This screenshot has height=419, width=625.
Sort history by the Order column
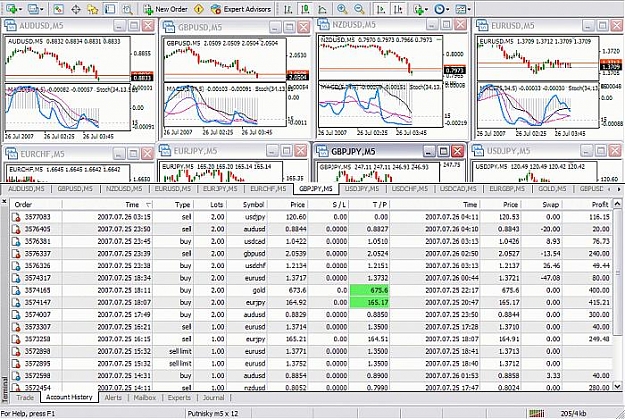(x=36, y=205)
